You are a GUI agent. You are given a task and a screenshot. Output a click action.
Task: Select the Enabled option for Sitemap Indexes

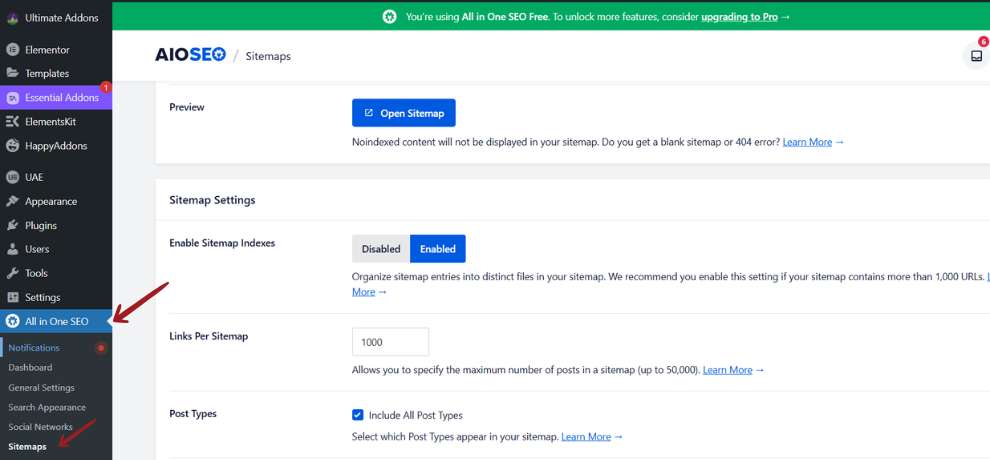(438, 249)
